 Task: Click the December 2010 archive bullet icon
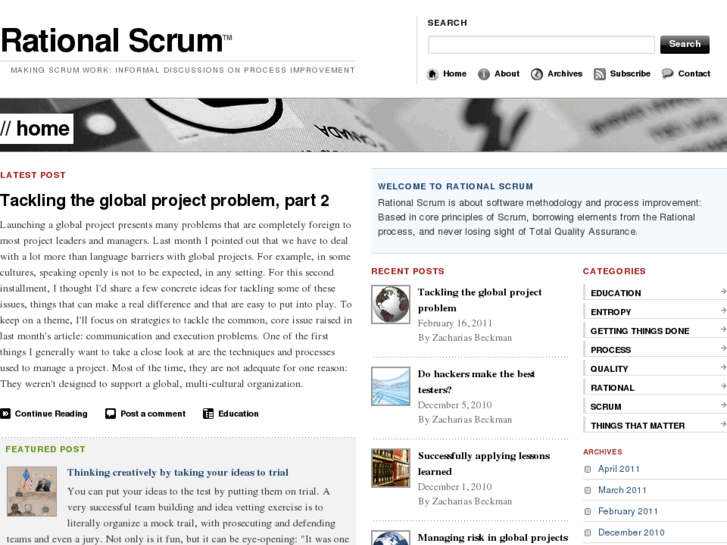588,533
